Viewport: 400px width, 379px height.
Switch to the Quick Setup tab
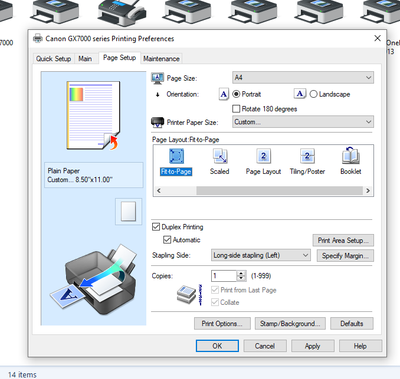click(53, 59)
